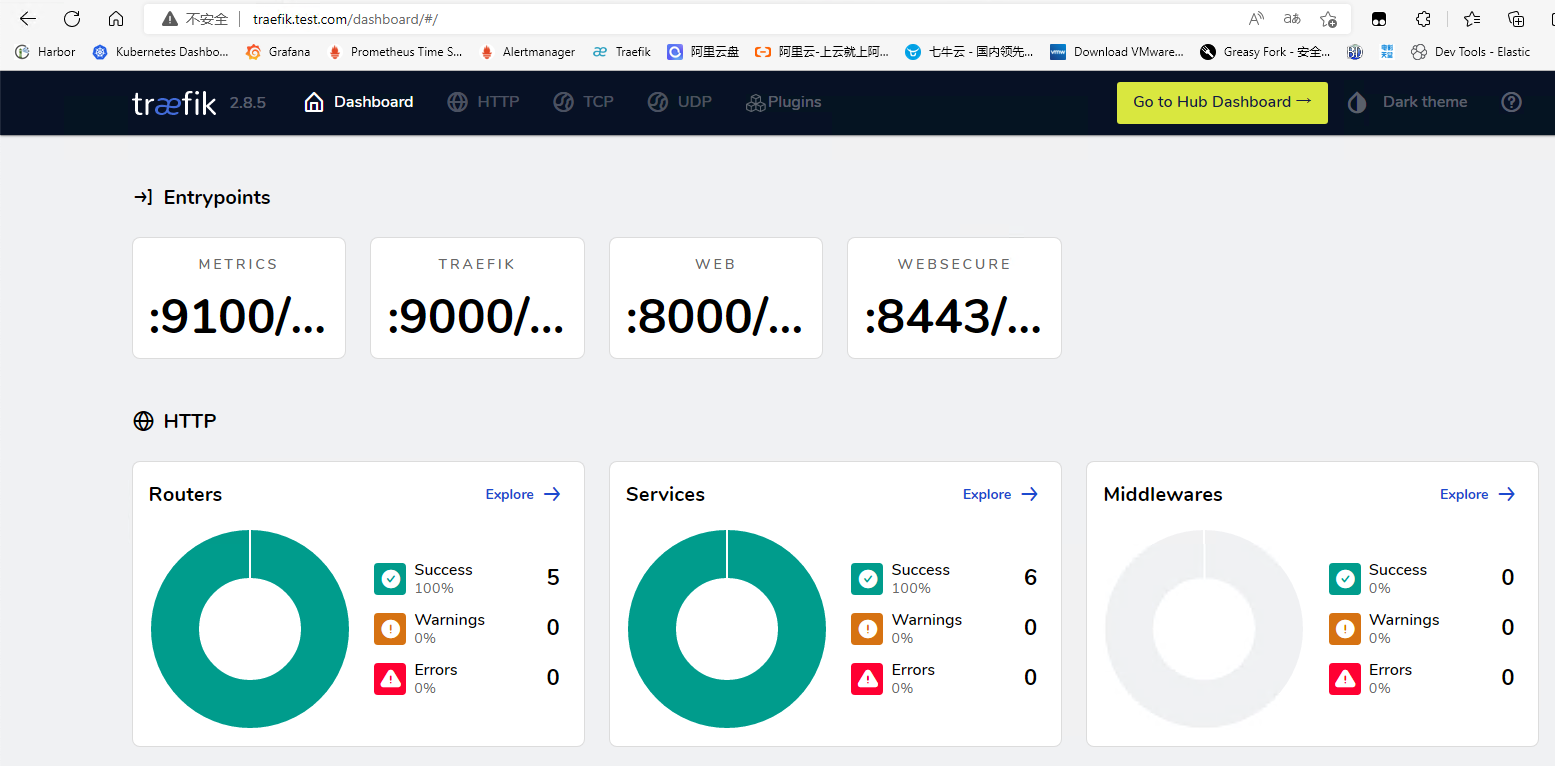Click the help question mark icon
This screenshot has width=1555, height=766.
pyautogui.click(x=1511, y=102)
